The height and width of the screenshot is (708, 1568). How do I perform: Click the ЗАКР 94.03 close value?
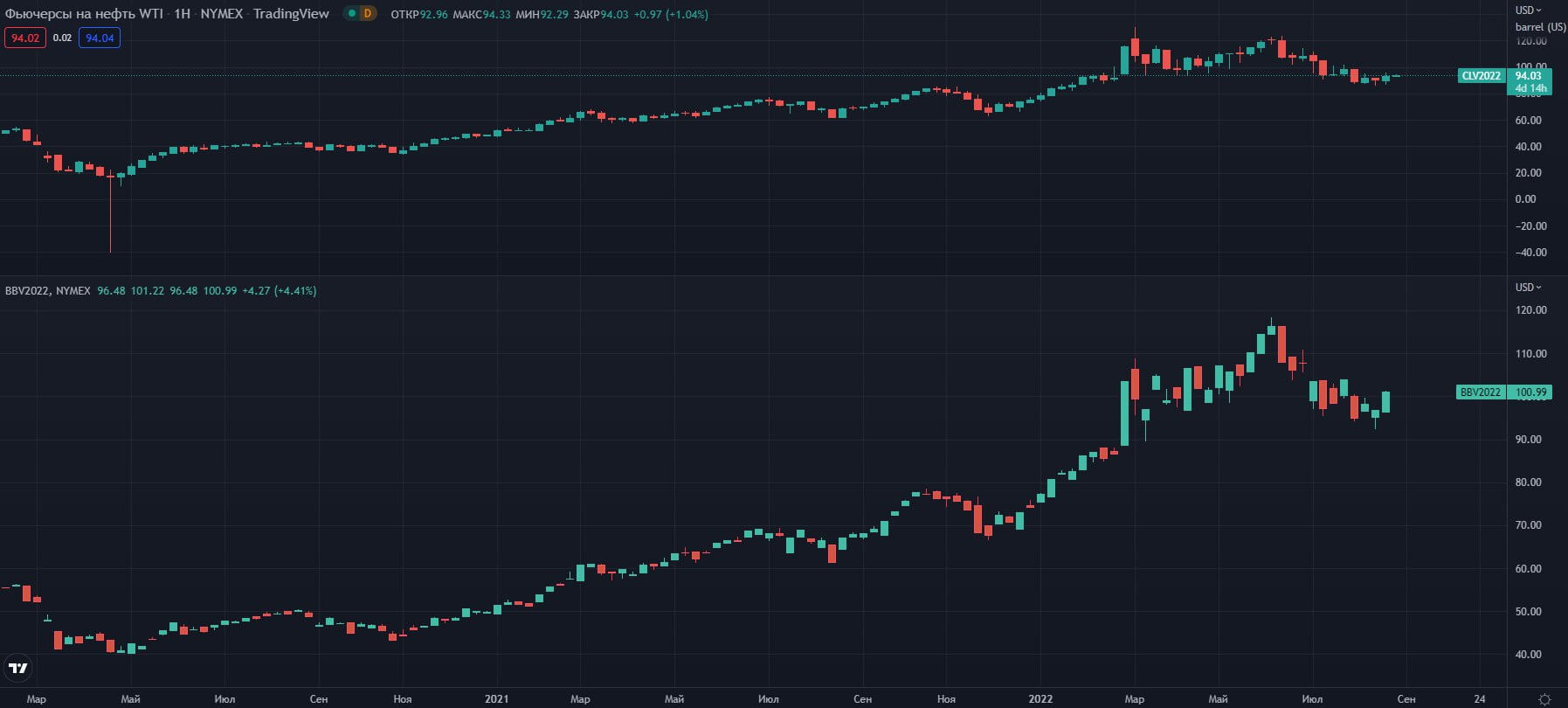(x=601, y=14)
